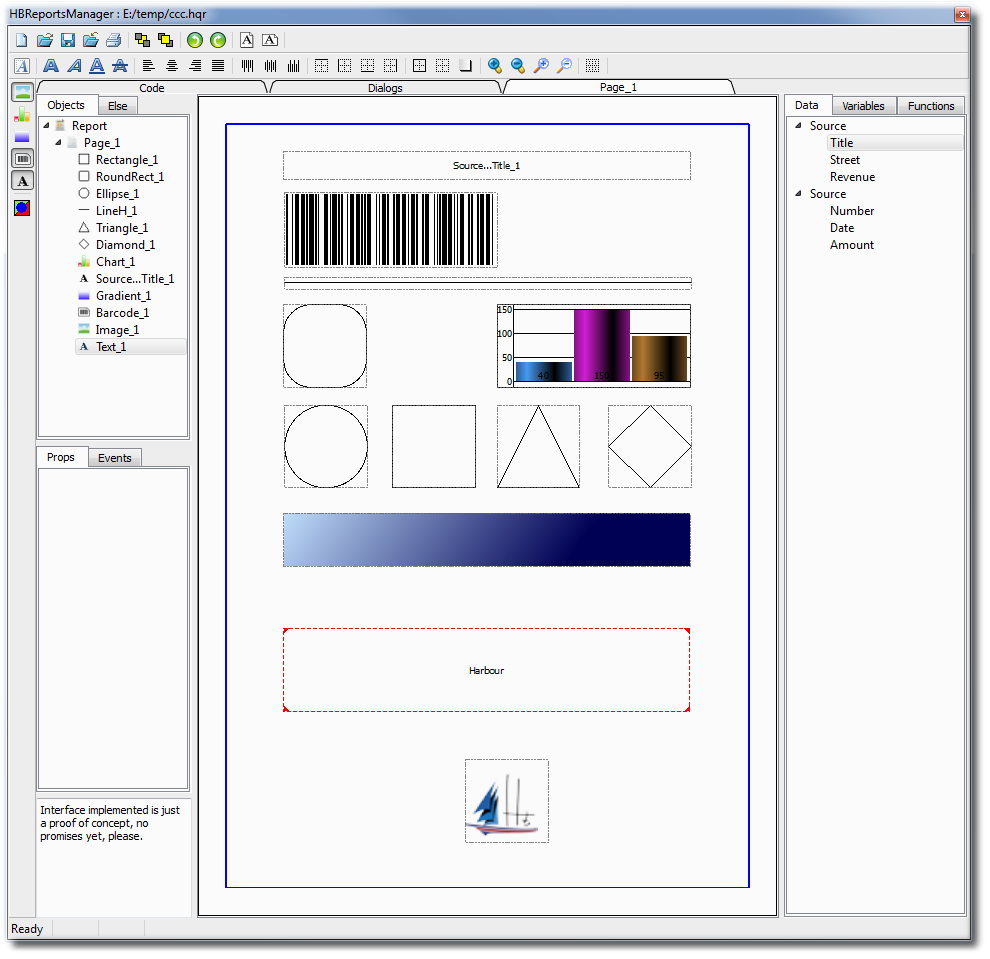990x959 pixels.
Task: Select the Image tool in left sidebar
Action: (22, 93)
